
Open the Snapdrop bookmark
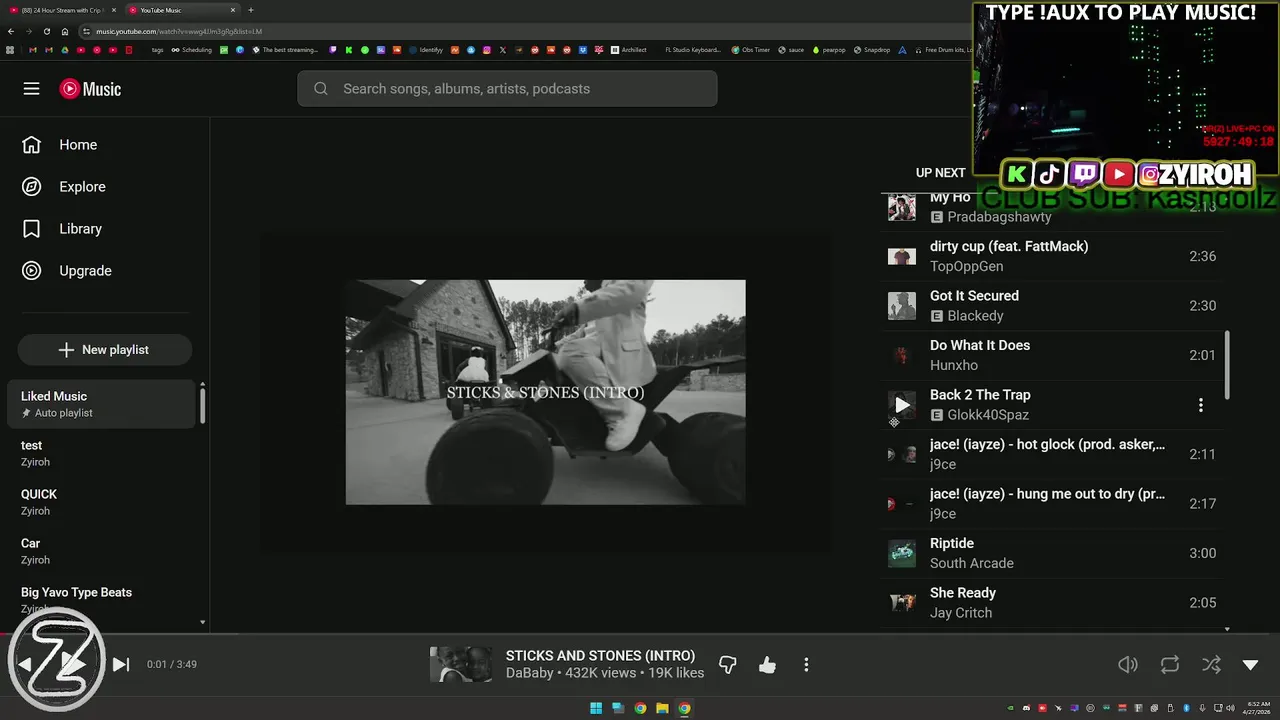coord(872,50)
